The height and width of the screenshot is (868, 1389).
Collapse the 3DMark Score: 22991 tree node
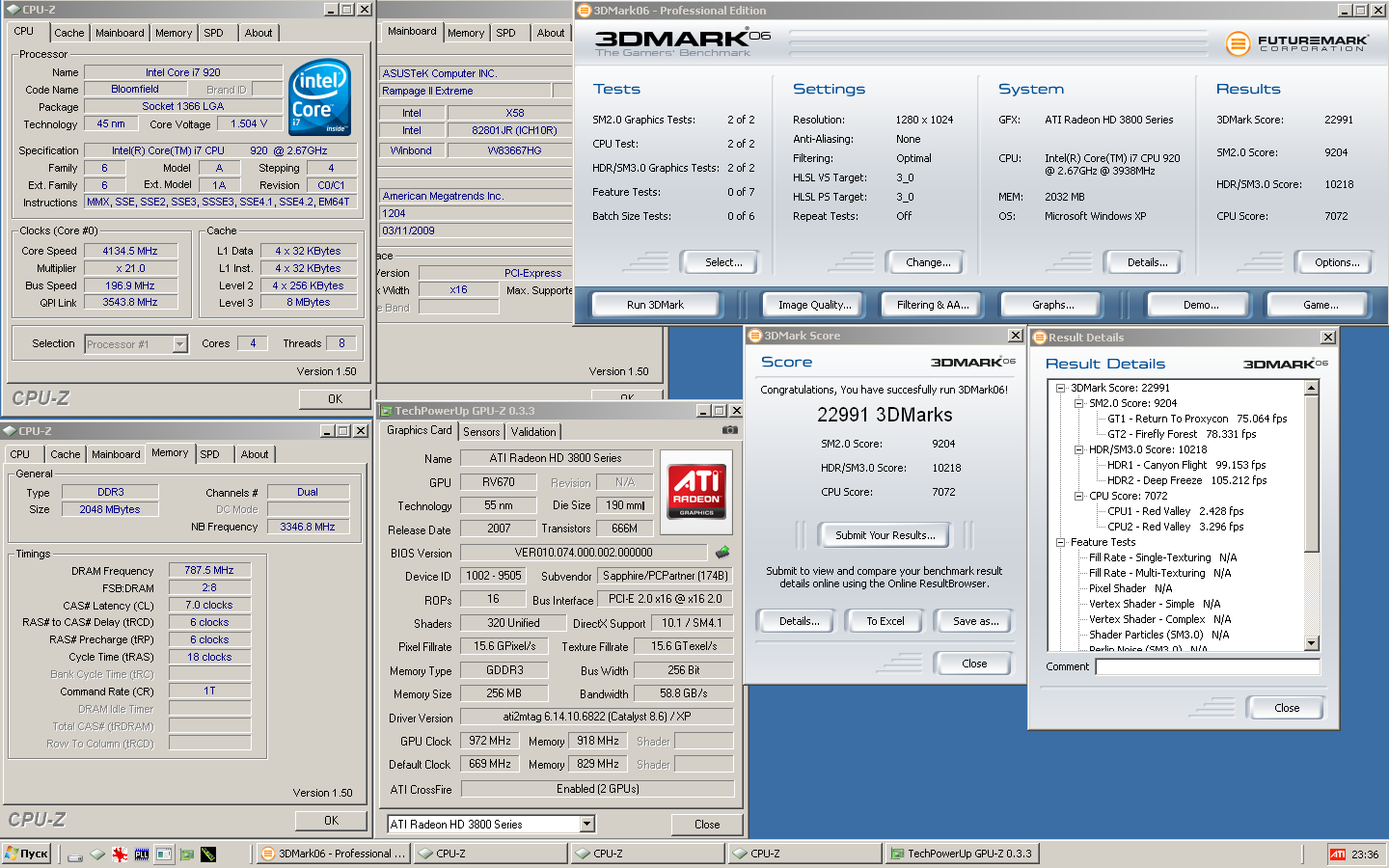(x=1060, y=388)
